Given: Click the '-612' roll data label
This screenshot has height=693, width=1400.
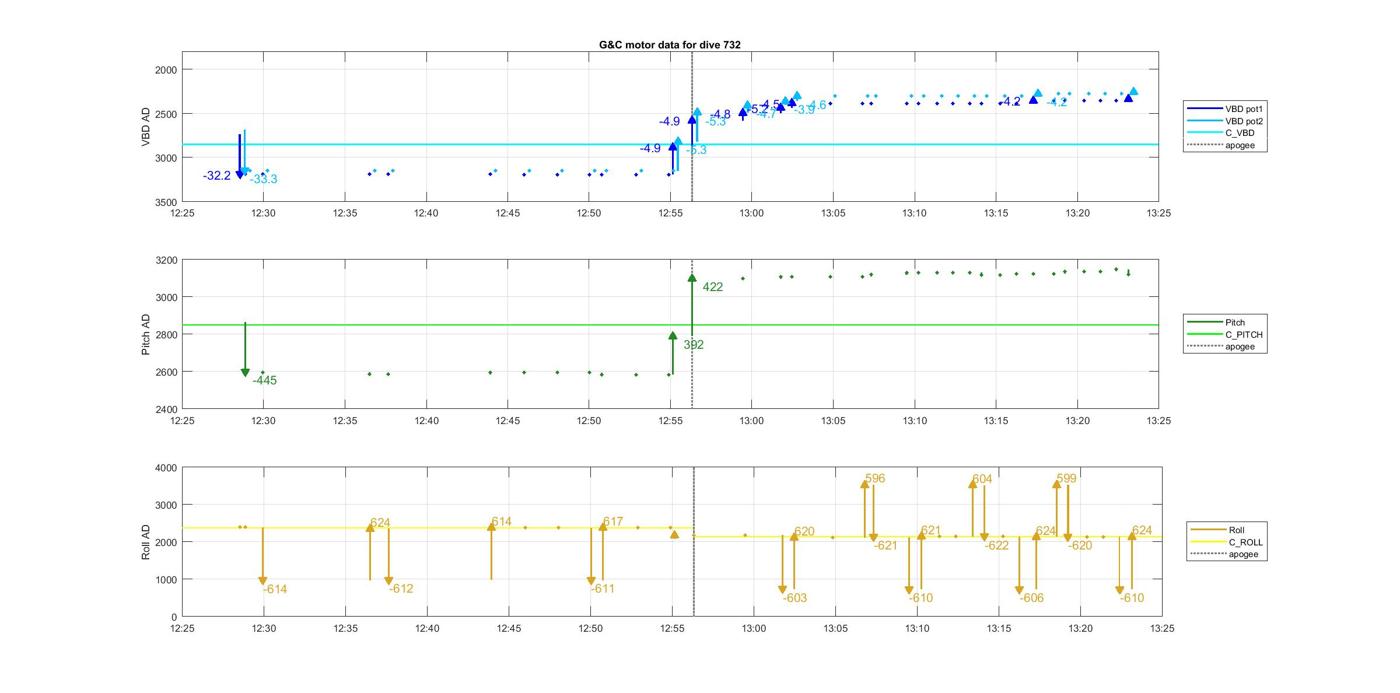Looking at the screenshot, I should pyautogui.click(x=401, y=589).
